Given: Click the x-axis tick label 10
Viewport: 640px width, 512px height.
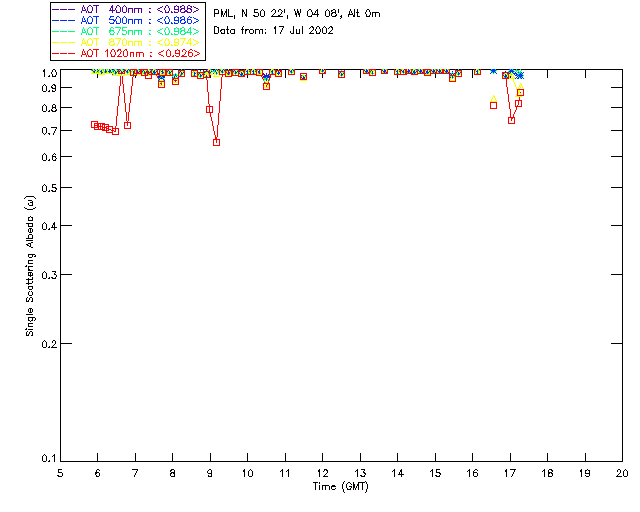Looking at the screenshot, I should coord(247,473).
